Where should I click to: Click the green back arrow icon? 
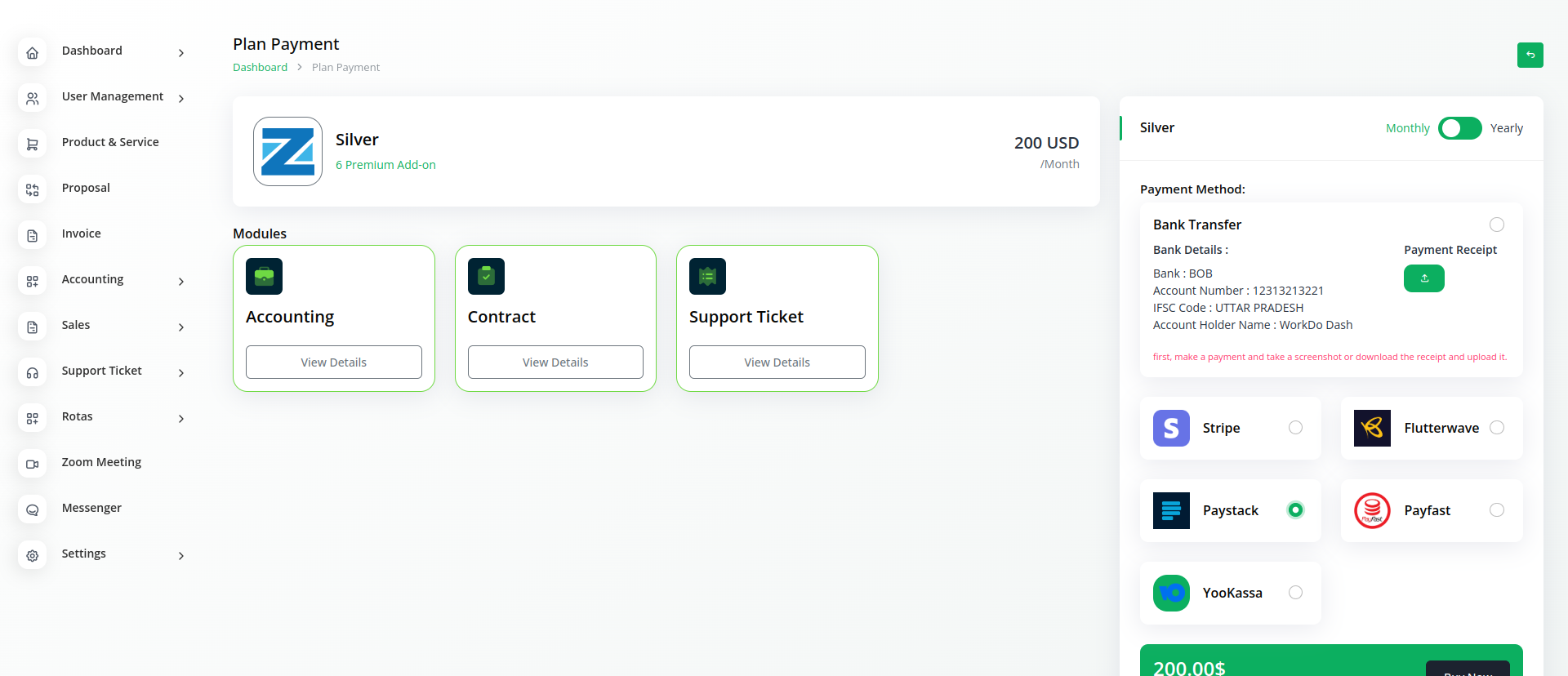pyautogui.click(x=1530, y=55)
